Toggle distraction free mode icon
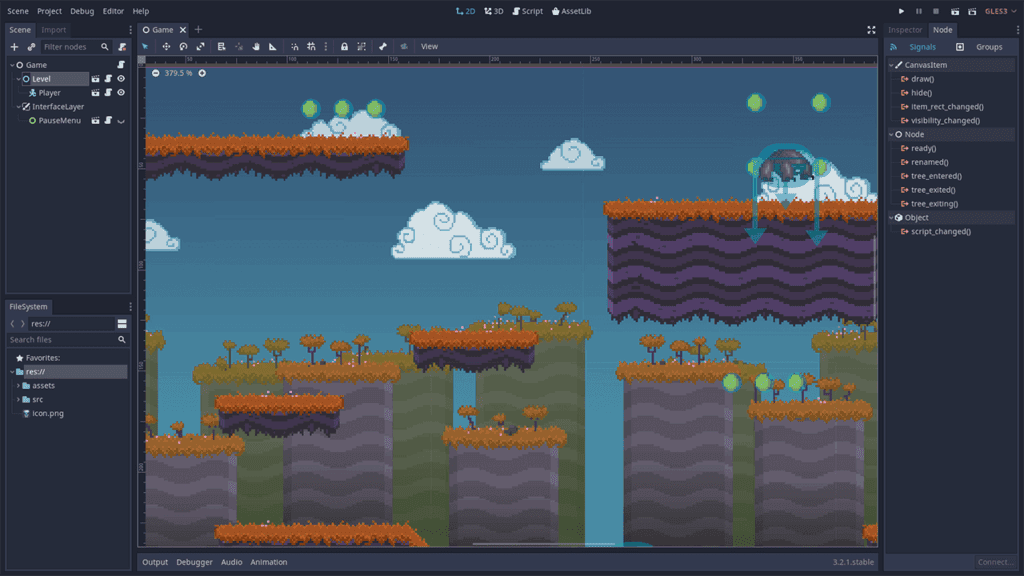This screenshot has height=576, width=1024. coord(871,30)
